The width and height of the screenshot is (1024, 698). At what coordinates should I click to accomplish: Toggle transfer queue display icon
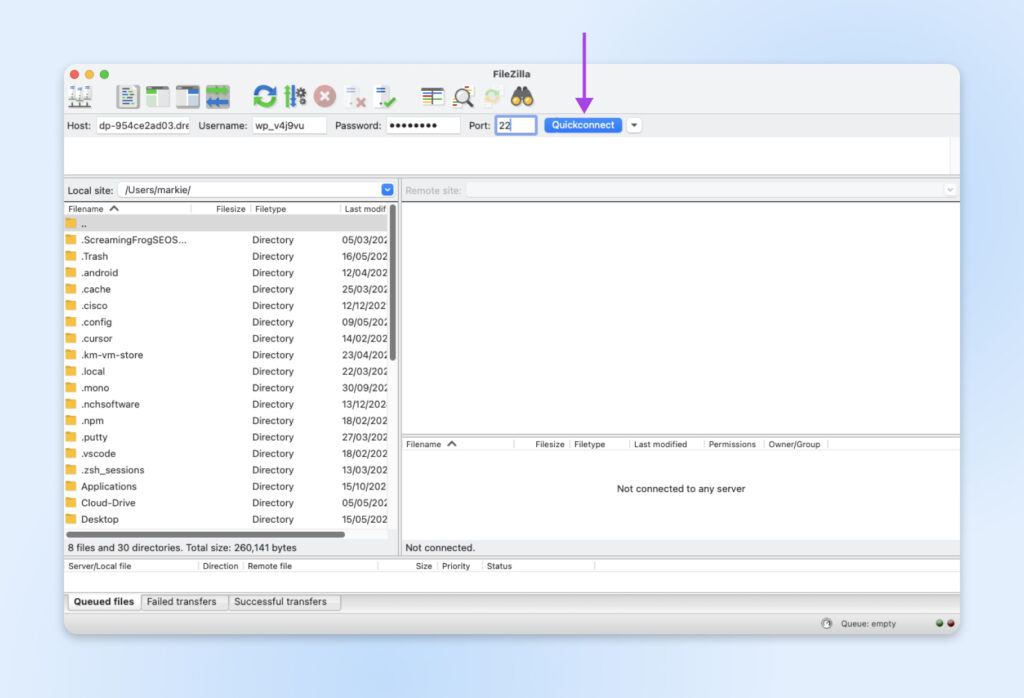click(218, 96)
